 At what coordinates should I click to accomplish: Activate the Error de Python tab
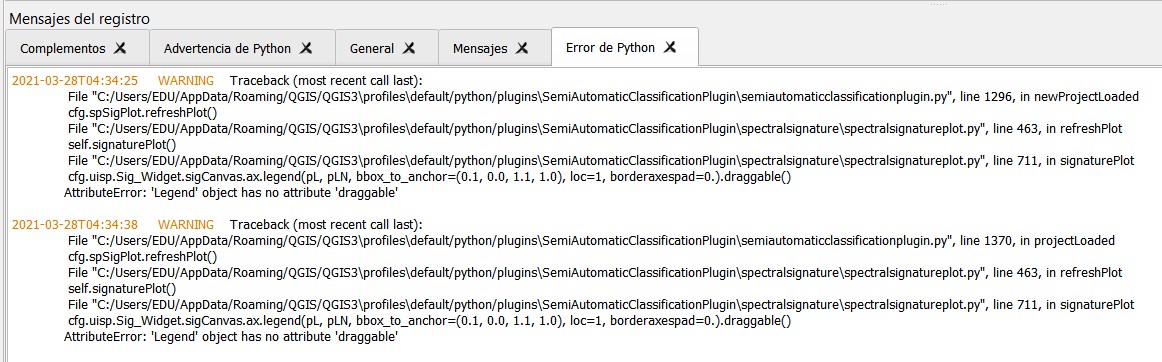click(610, 47)
